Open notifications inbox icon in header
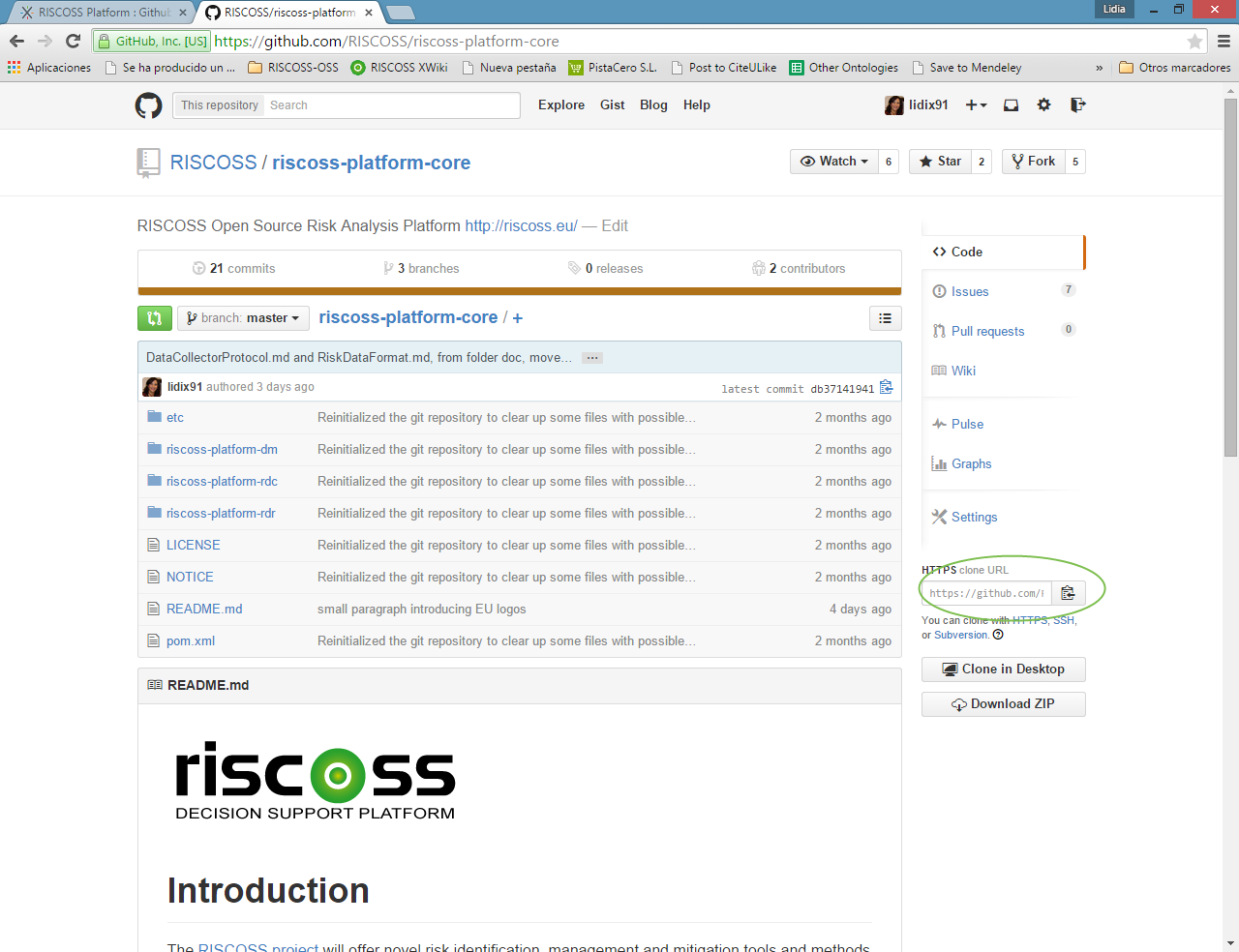The height and width of the screenshot is (952, 1239). pos(1011,105)
